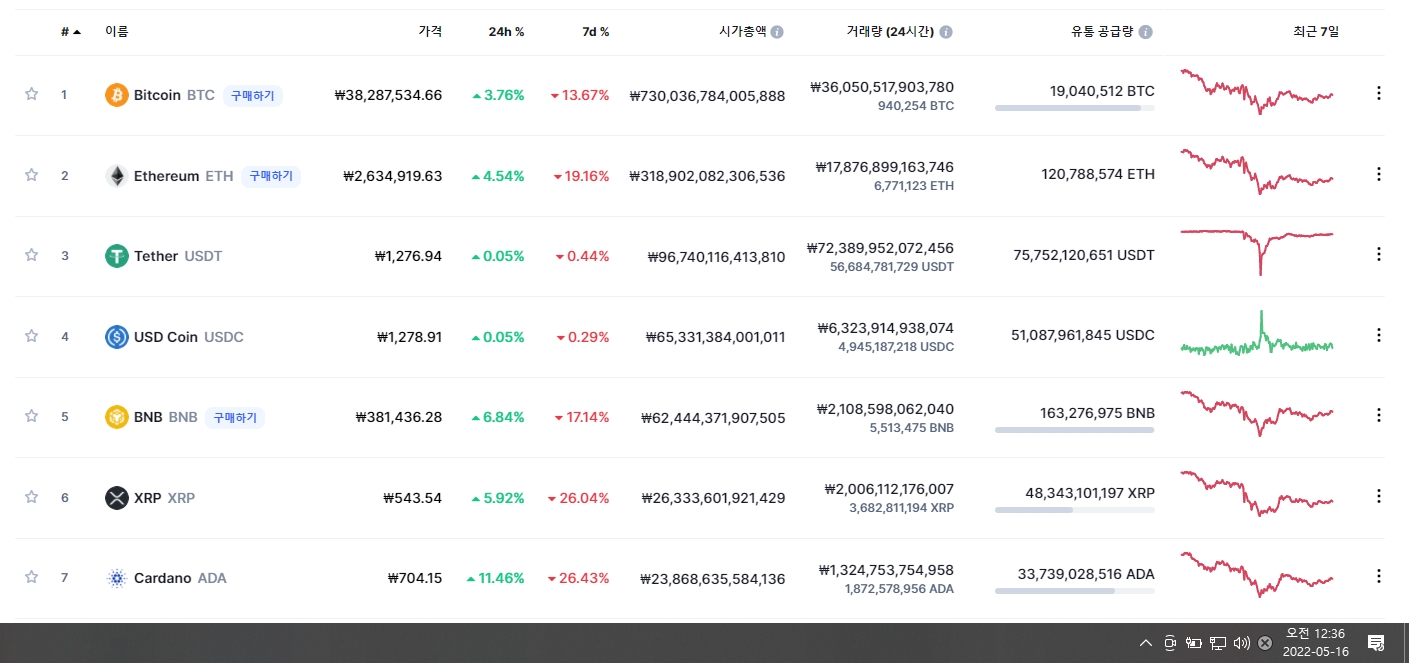
Task: Click 구매하기 button next to Ethereum
Action: tap(270, 176)
